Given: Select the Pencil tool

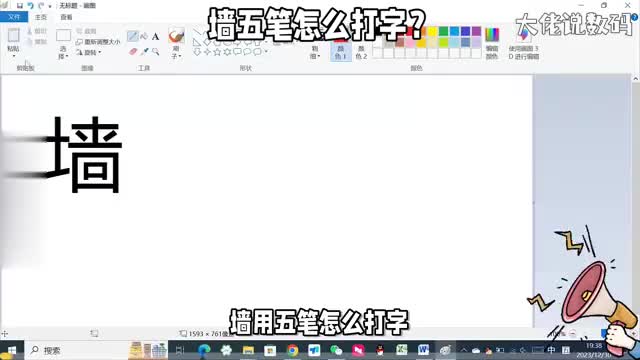Looking at the screenshot, I should point(133,36).
